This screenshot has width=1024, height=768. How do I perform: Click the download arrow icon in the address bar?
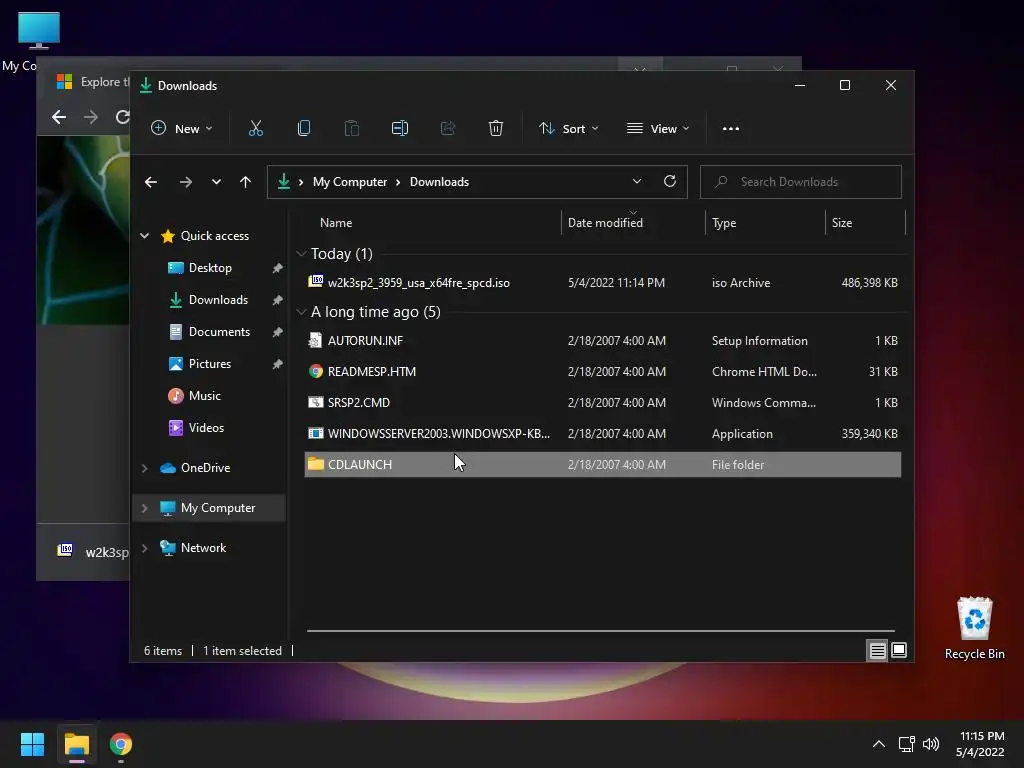click(283, 182)
